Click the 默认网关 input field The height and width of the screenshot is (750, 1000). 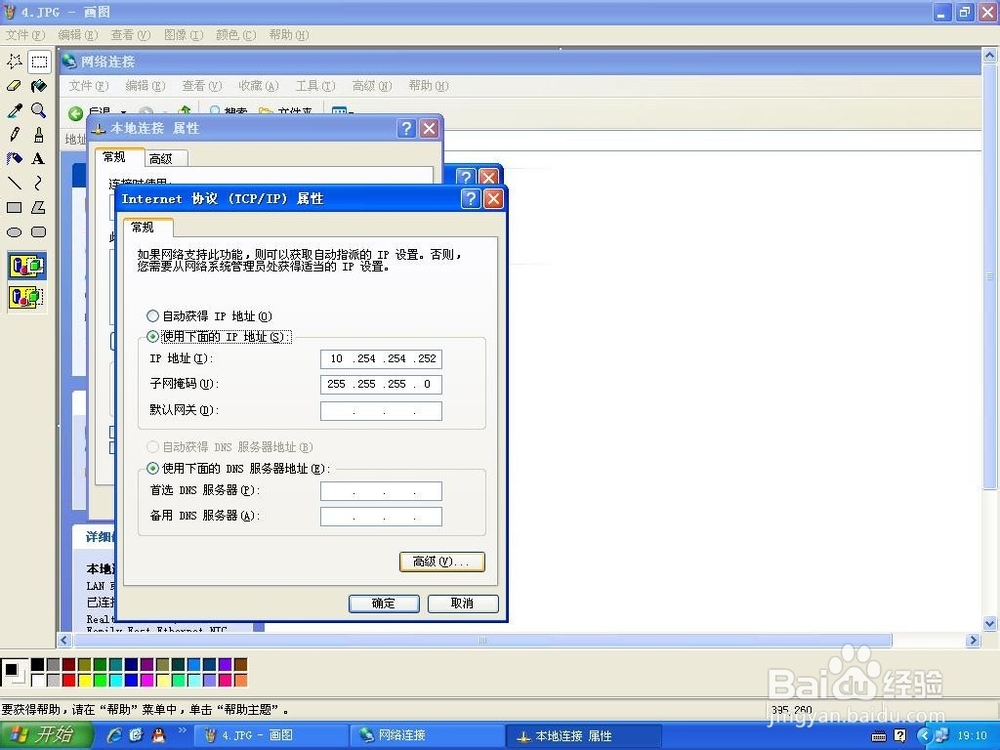[381, 410]
